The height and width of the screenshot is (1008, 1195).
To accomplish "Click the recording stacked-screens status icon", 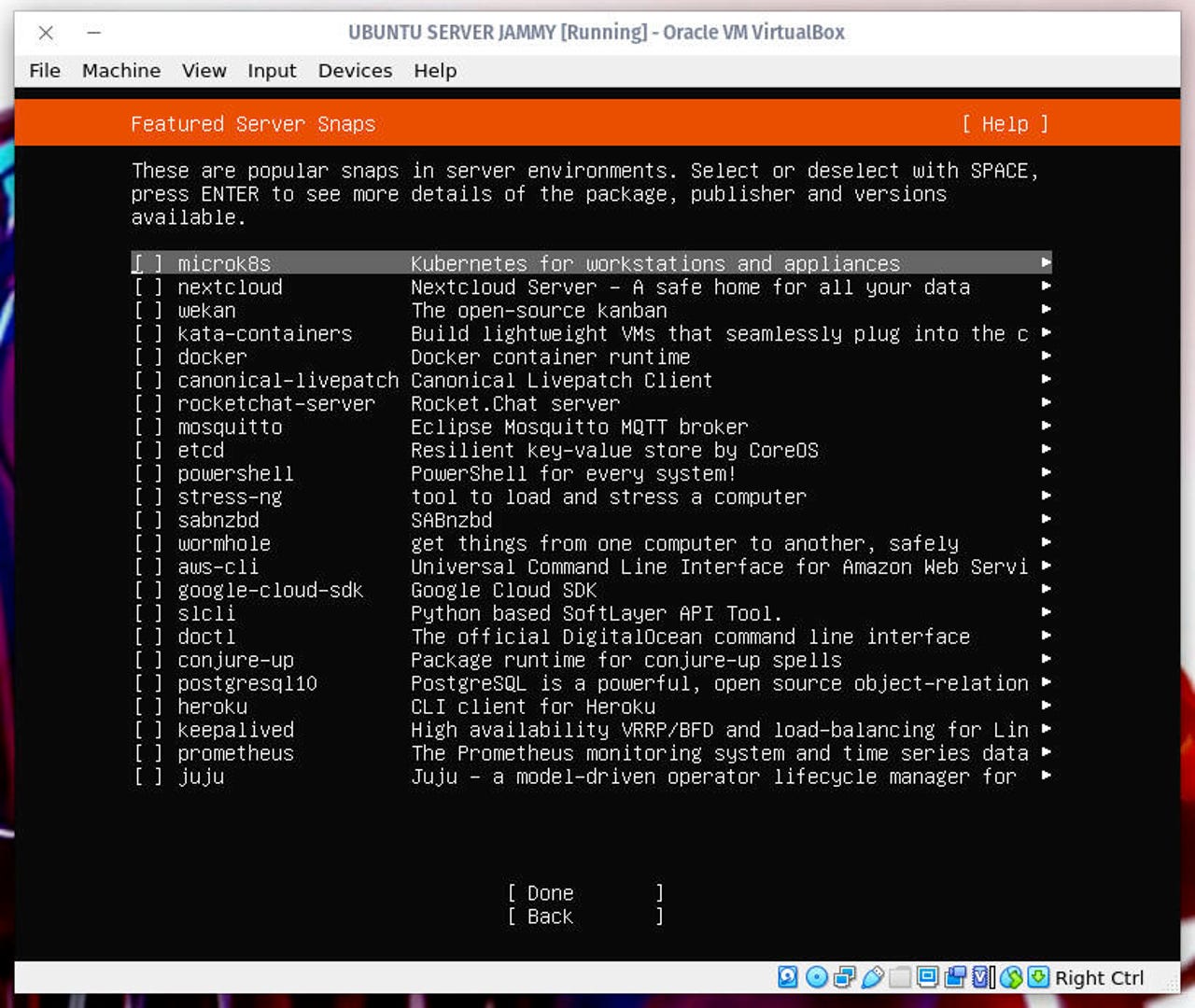I will point(955,977).
